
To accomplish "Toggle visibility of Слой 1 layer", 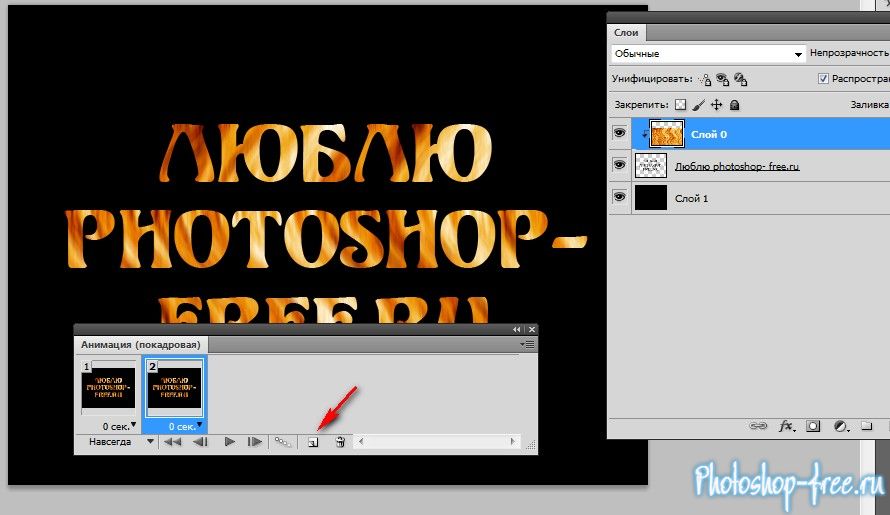I will pyautogui.click(x=619, y=198).
